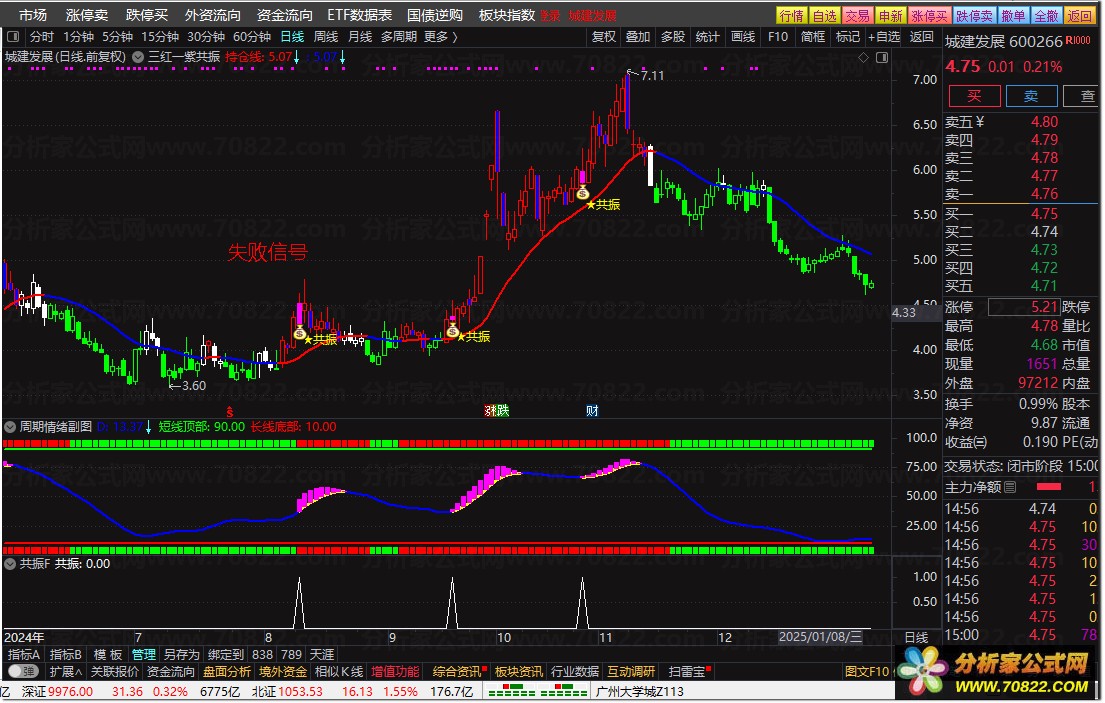Viewport: 1105px width, 703px height.
Task: Switch to the 5分钟 period
Action: click(x=117, y=37)
